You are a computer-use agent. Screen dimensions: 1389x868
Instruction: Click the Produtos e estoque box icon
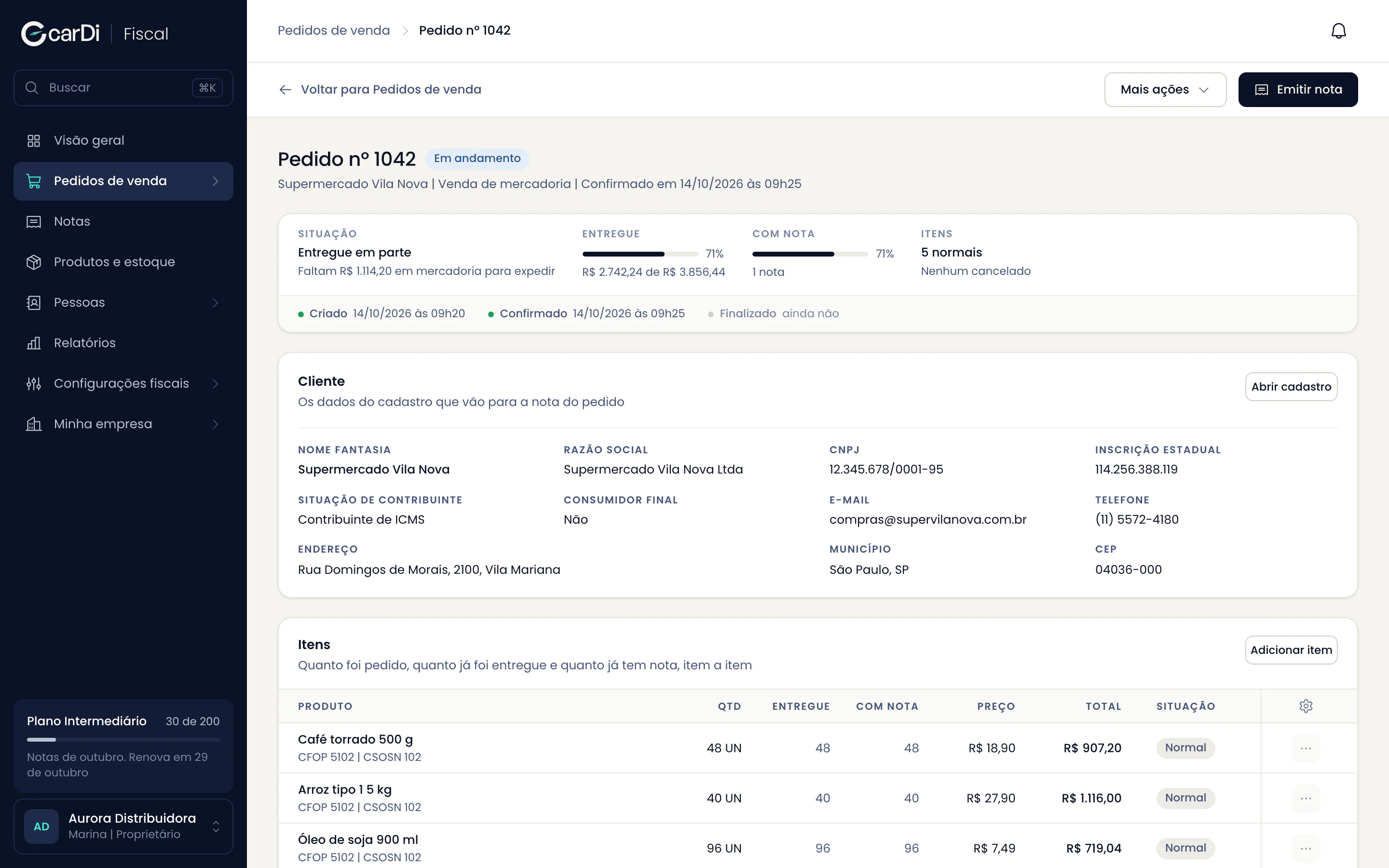34,262
